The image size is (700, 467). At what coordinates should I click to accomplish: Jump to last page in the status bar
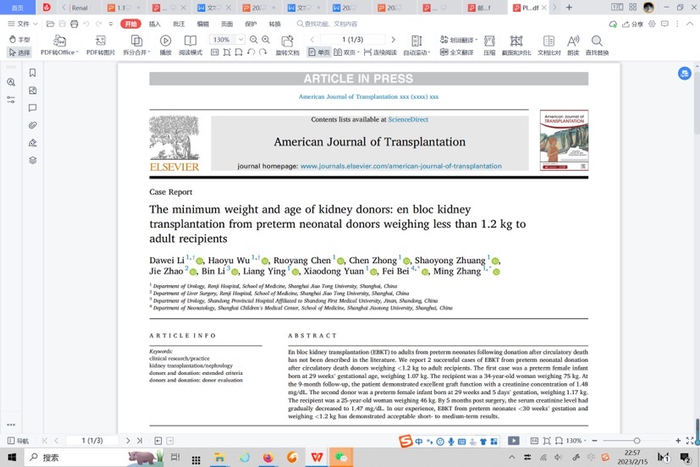[140, 441]
